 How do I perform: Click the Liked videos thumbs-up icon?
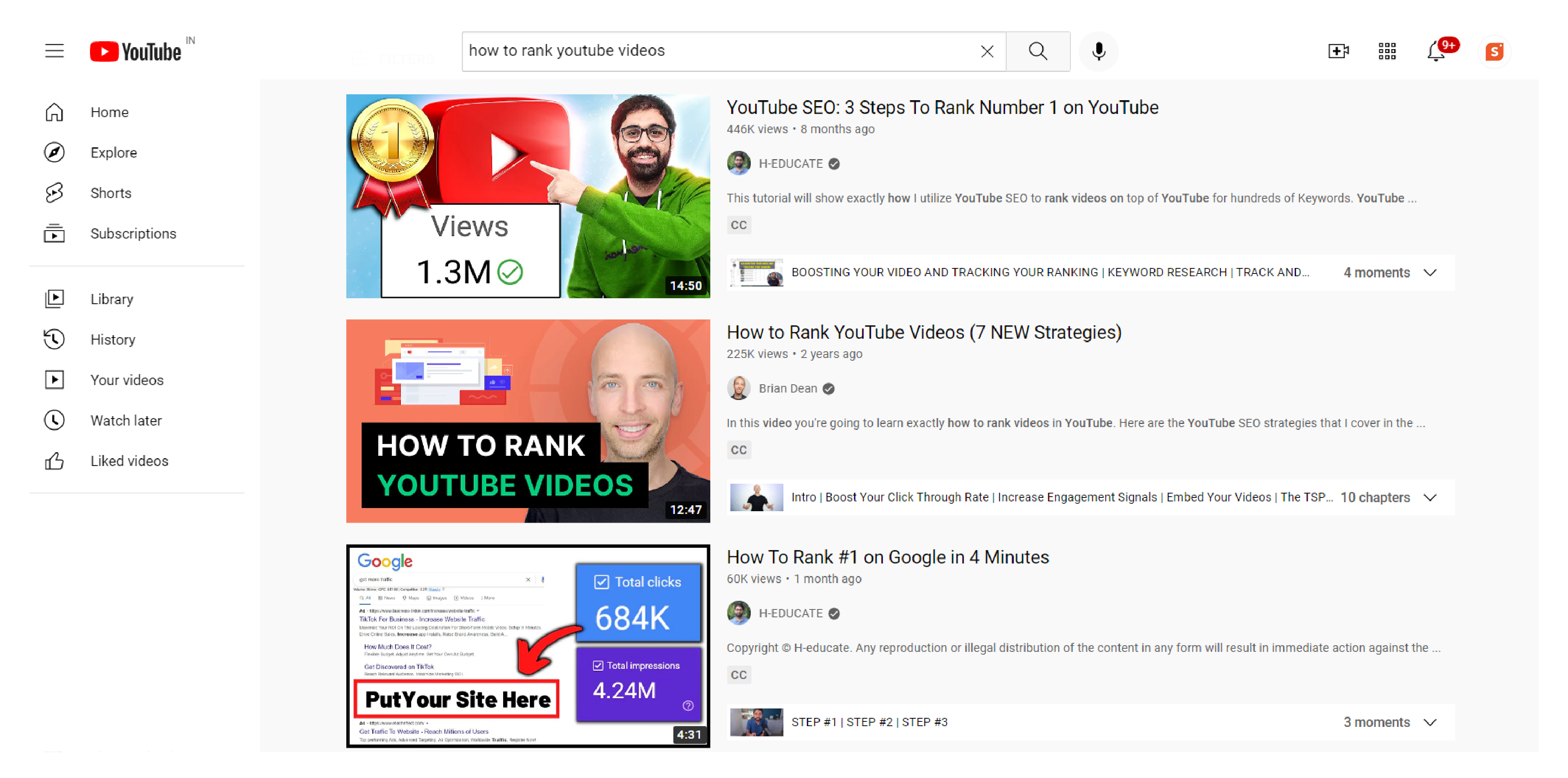pos(54,461)
